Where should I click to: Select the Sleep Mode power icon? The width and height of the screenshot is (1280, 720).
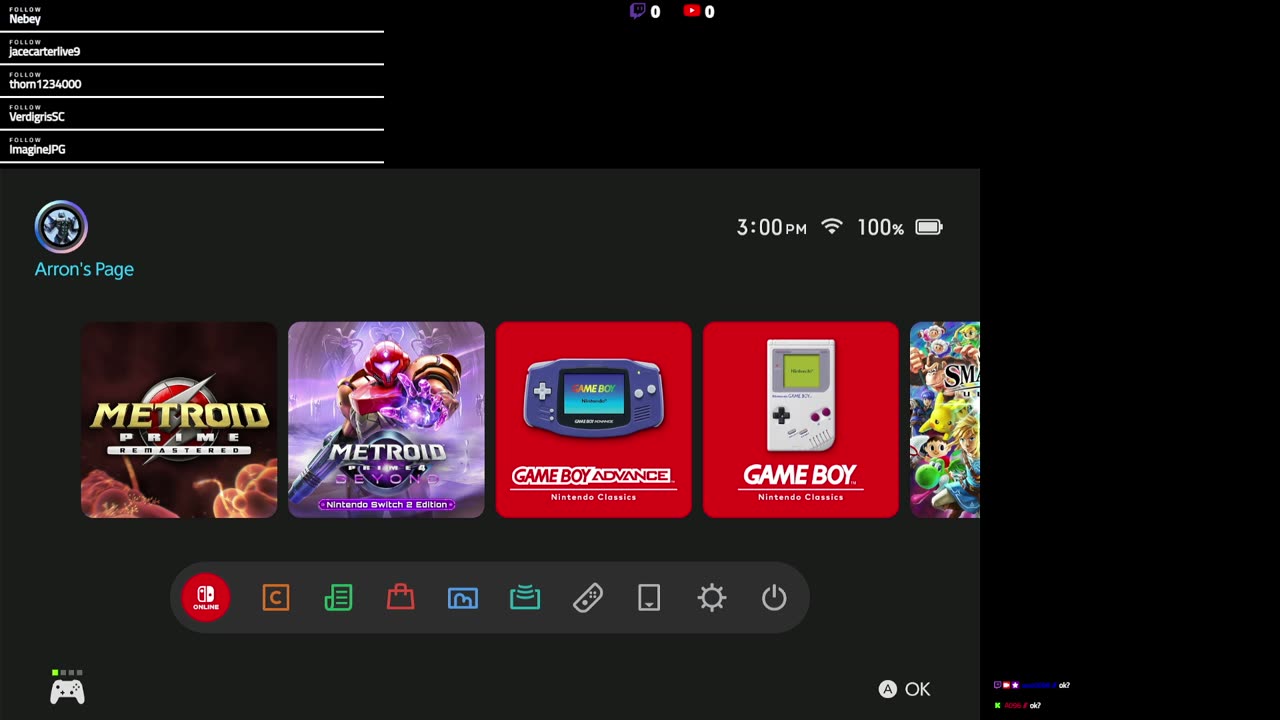774,598
